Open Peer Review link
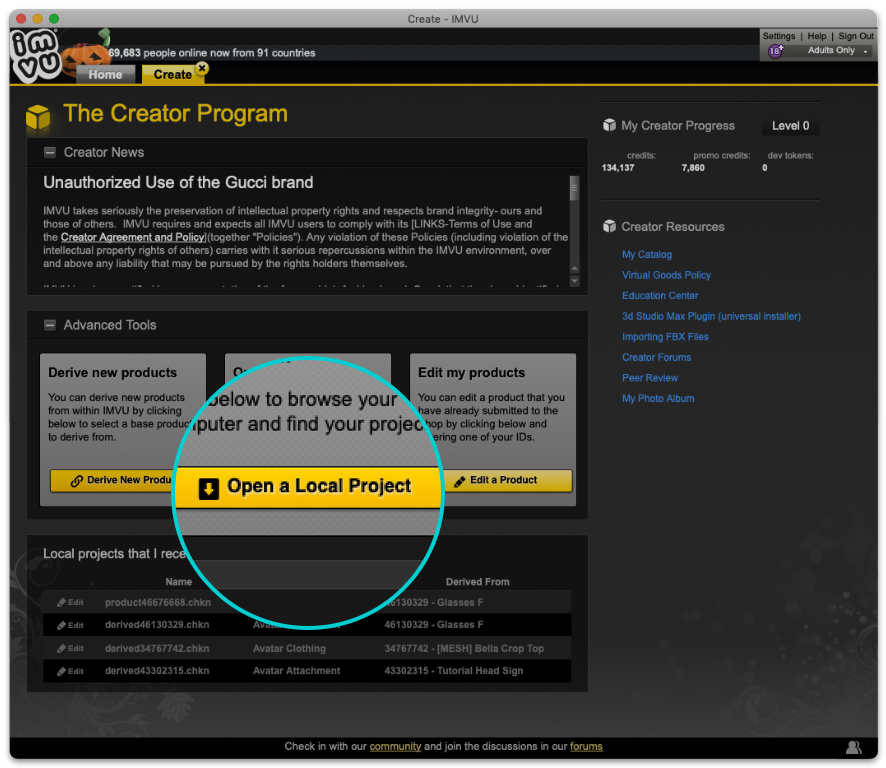This screenshot has height=768, width=886. 650,378
